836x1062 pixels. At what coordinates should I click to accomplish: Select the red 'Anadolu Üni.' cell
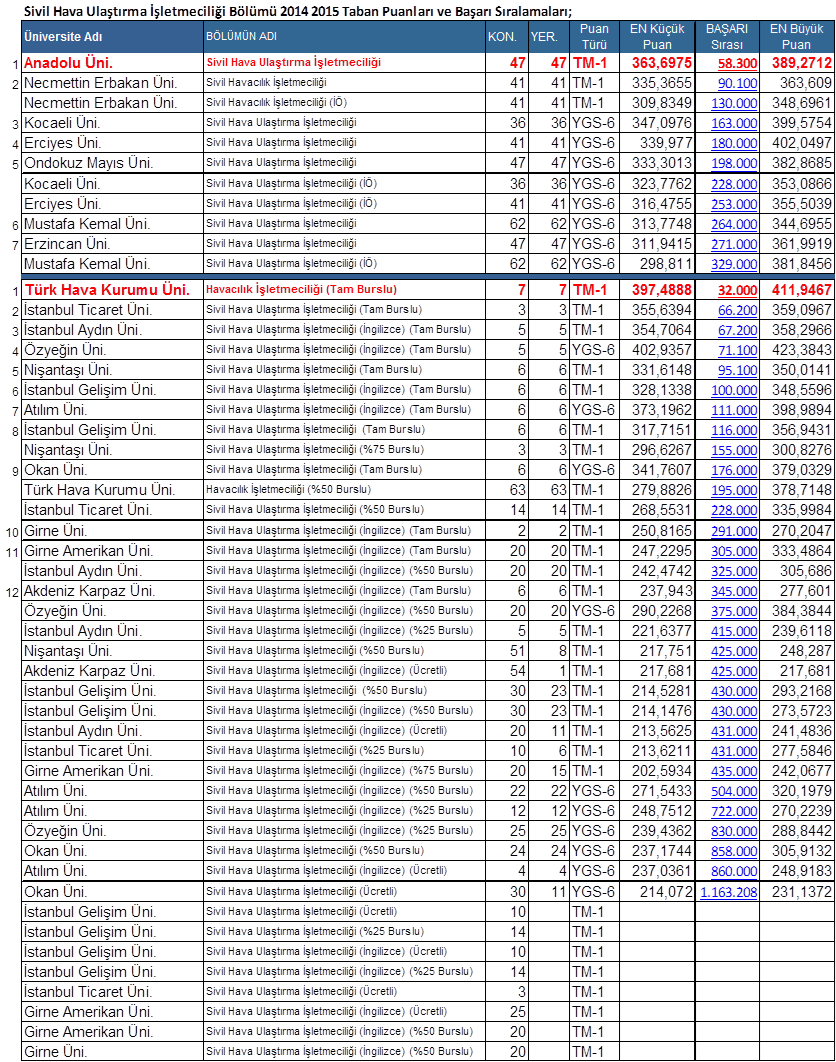click(112, 63)
